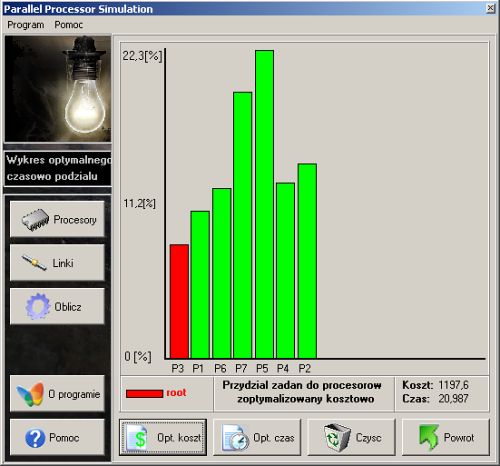This screenshot has width=500, height=466.
Task: Click 'Wykres optymalnego czasowo podzialu' heading
Action: [x=59, y=168]
